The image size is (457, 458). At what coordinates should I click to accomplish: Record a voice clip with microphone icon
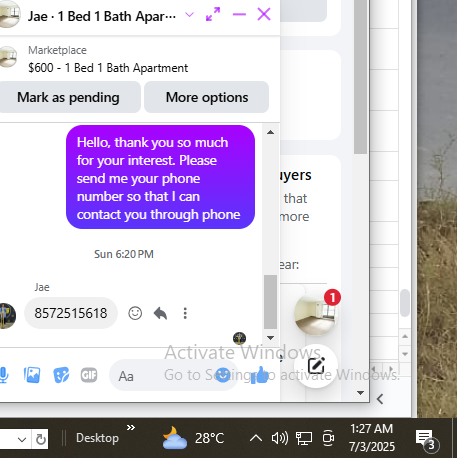[4, 375]
